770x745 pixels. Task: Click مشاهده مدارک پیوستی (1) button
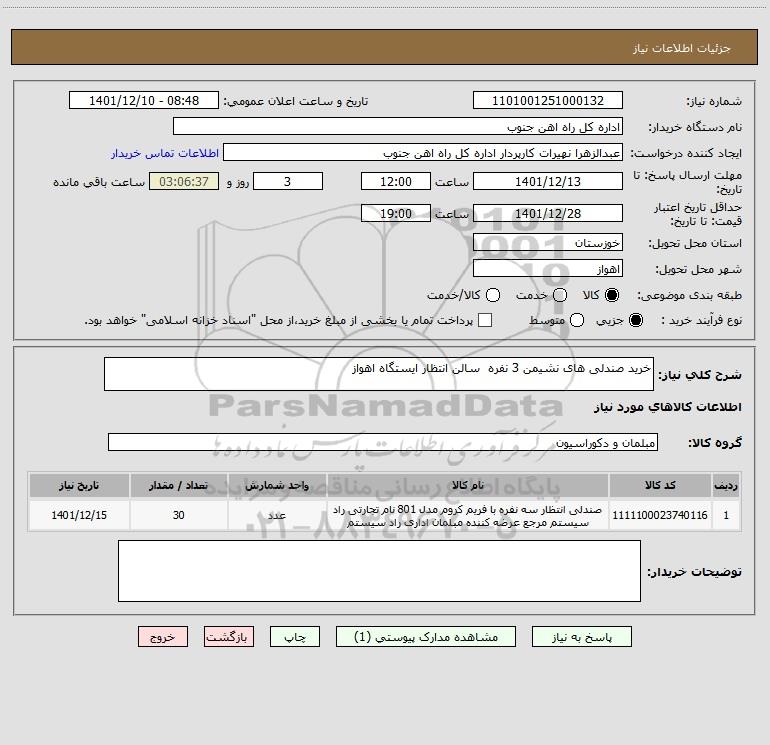point(426,637)
